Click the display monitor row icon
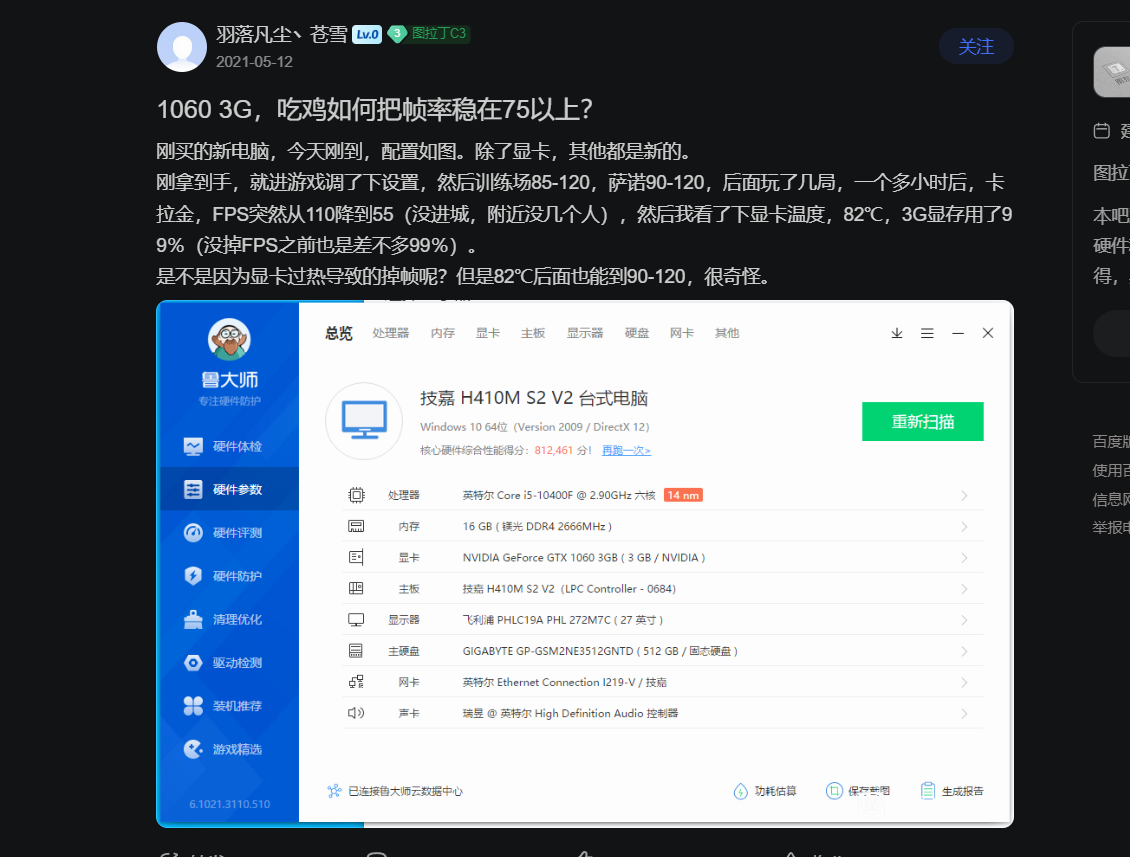The width and height of the screenshot is (1130, 857). pyautogui.click(x=356, y=620)
